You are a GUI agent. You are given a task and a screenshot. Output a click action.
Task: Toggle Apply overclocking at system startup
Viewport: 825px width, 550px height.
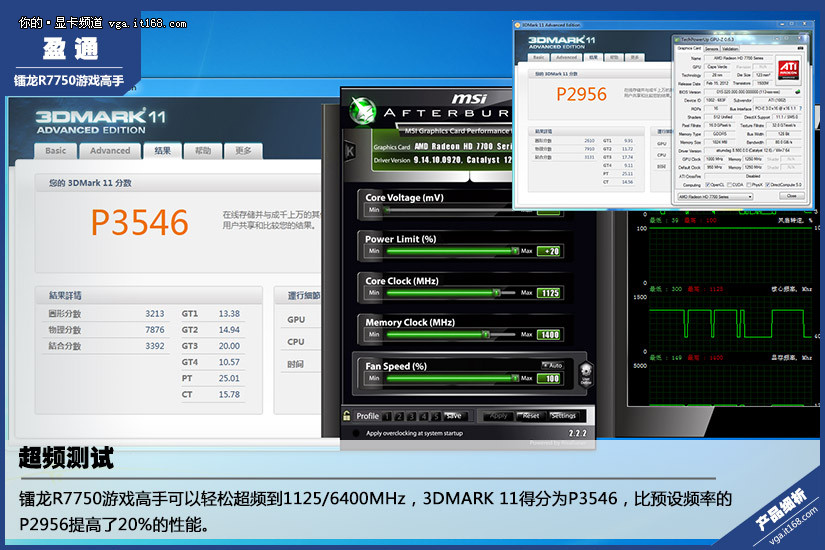tap(354, 433)
